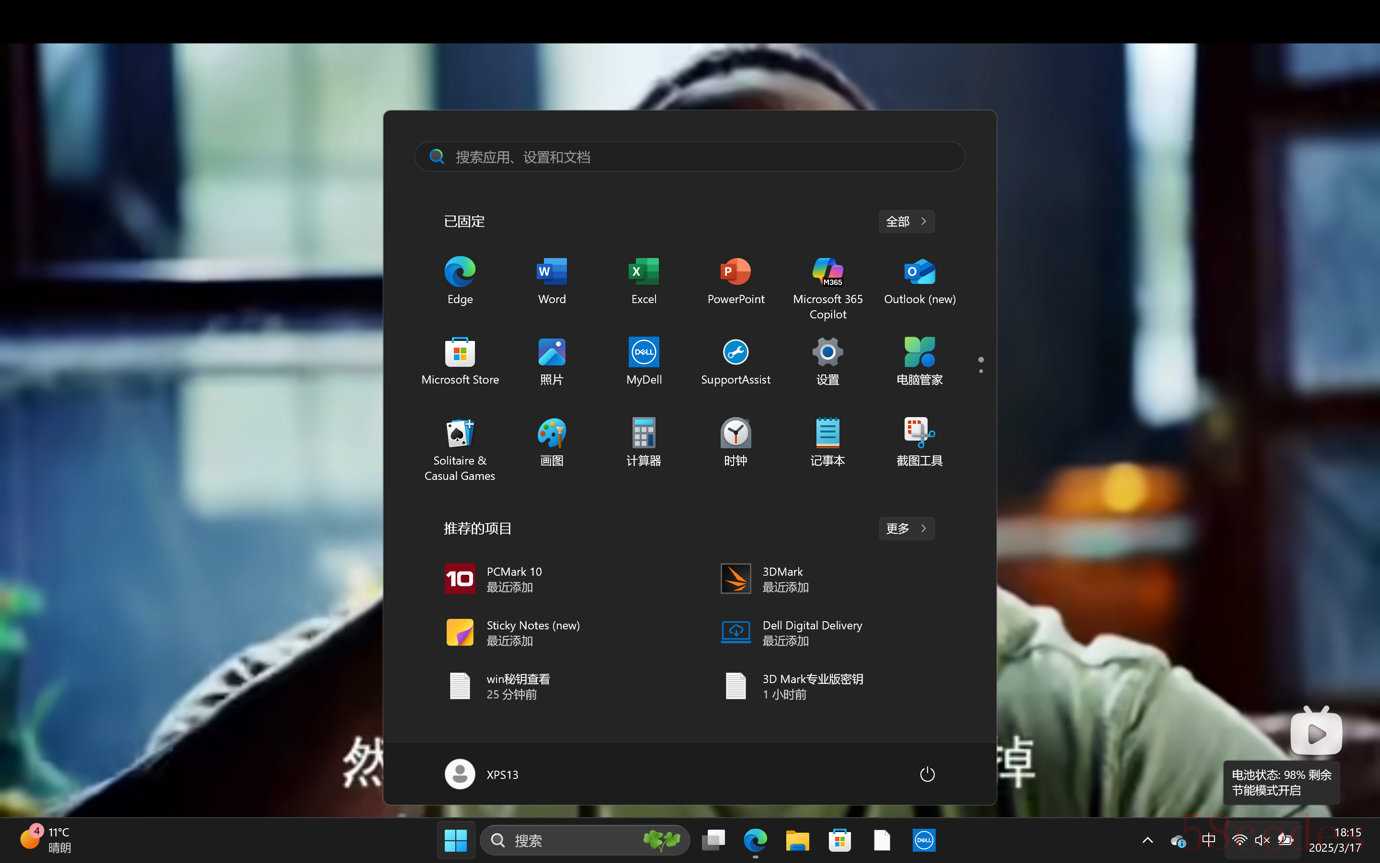The height and width of the screenshot is (863, 1380).
Task: Show more recommended items via 更多
Action: click(906, 528)
